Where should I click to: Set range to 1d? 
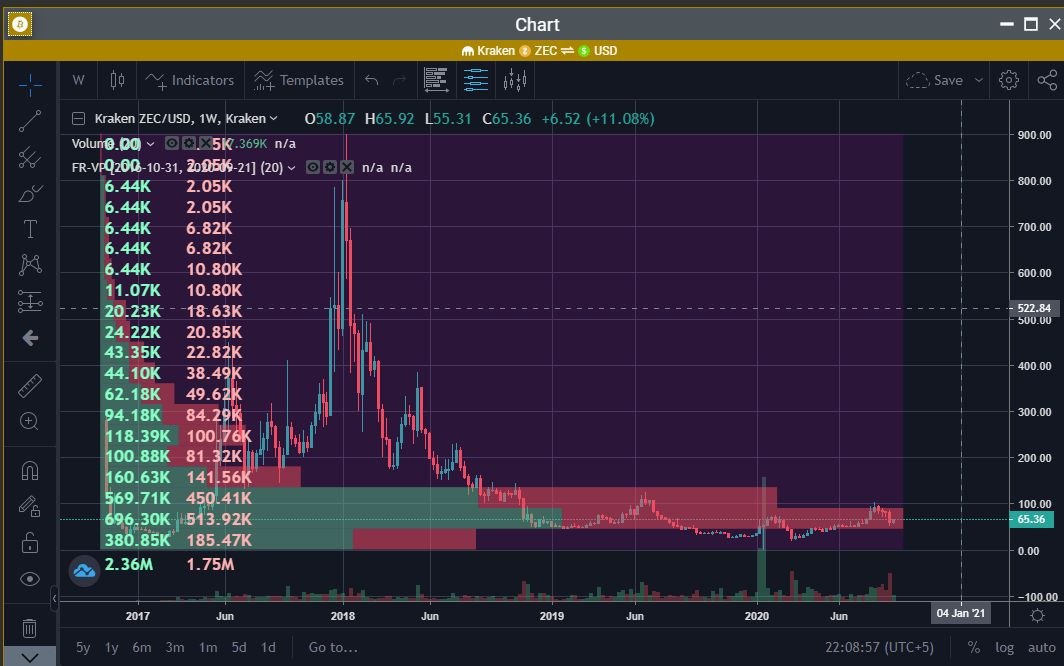tap(269, 648)
